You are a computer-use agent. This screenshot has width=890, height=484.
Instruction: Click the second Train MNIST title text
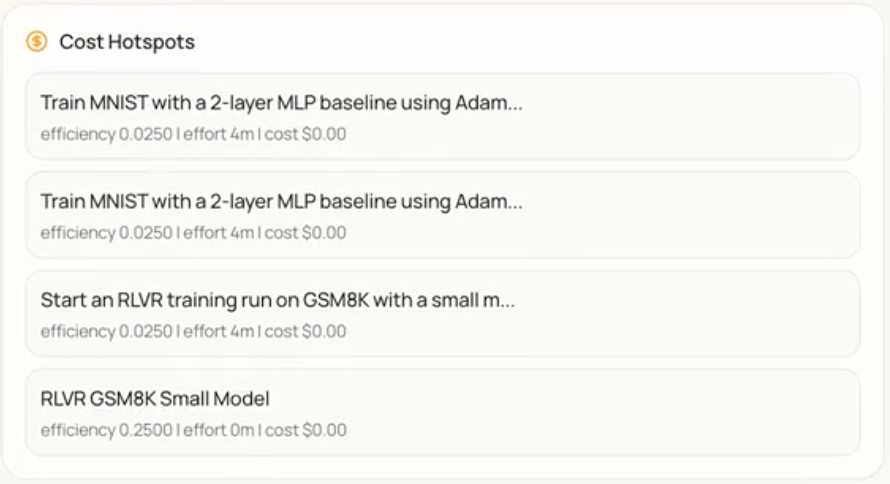pyautogui.click(x=281, y=201)
